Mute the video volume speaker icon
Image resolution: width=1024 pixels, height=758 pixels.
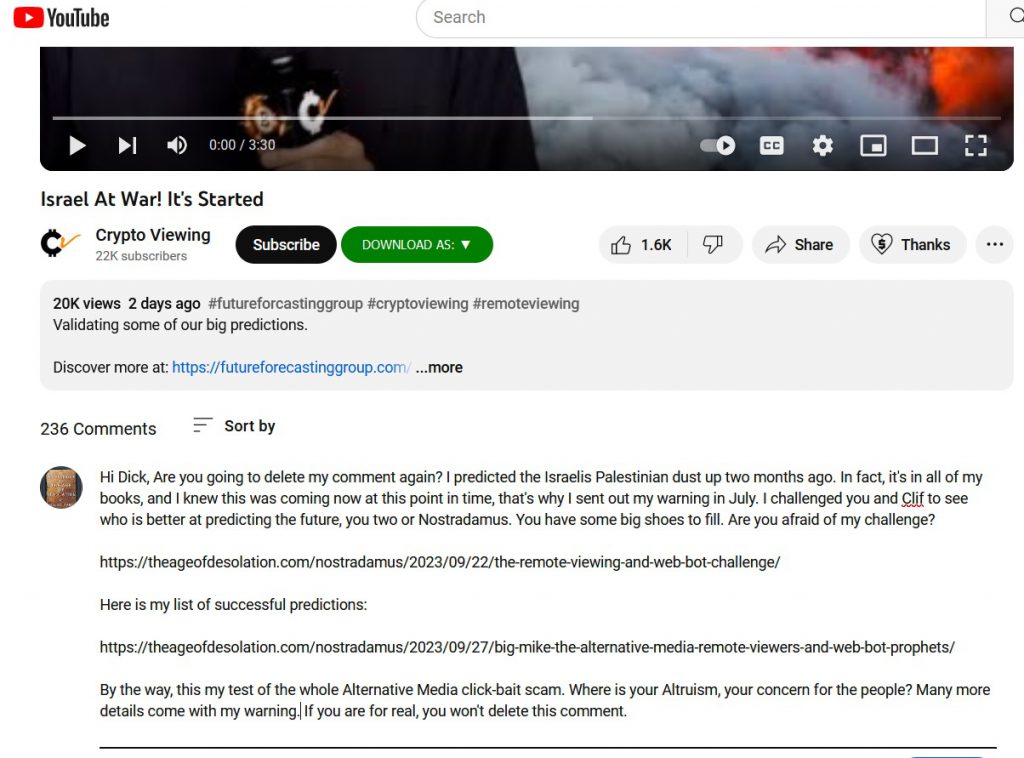[x=177, y=145]
